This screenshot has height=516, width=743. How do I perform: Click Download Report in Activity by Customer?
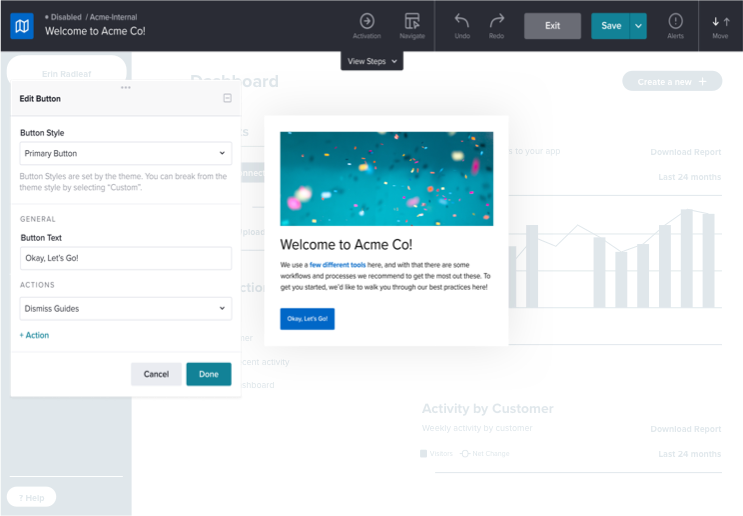[x=686, y=429]
